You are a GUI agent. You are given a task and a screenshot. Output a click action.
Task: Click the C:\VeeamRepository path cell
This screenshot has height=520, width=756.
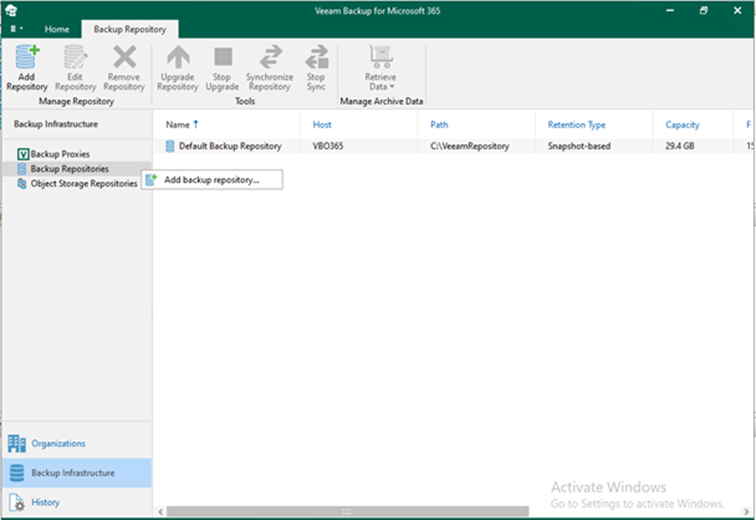[470, 146]
